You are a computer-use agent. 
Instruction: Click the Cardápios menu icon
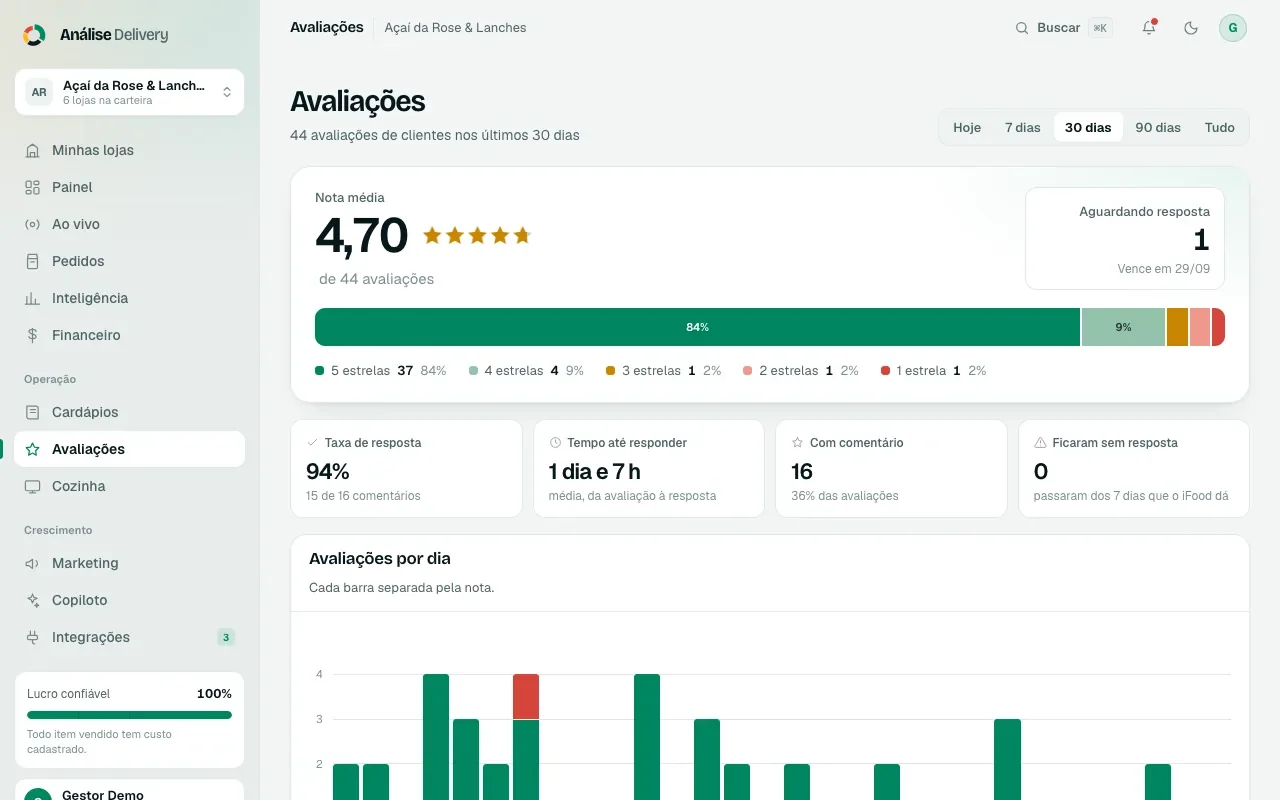click(x=32, y=412)
